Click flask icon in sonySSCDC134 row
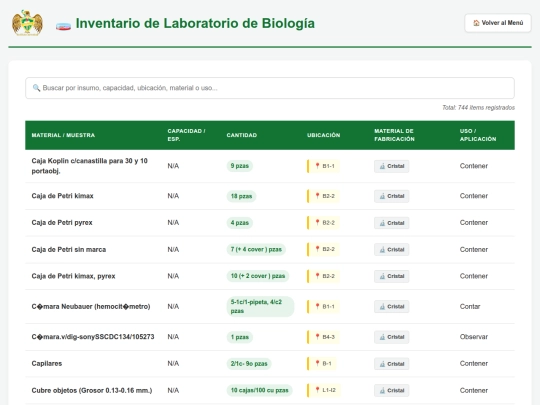The height and width of the screenshot is (405, 540). pos(382,337)
